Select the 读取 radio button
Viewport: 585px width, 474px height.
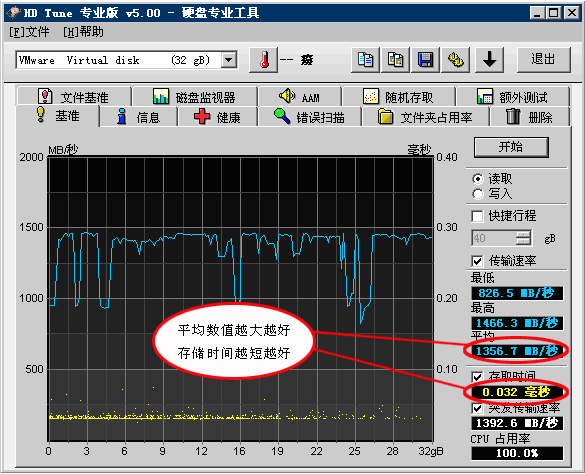tap(478, 179)
